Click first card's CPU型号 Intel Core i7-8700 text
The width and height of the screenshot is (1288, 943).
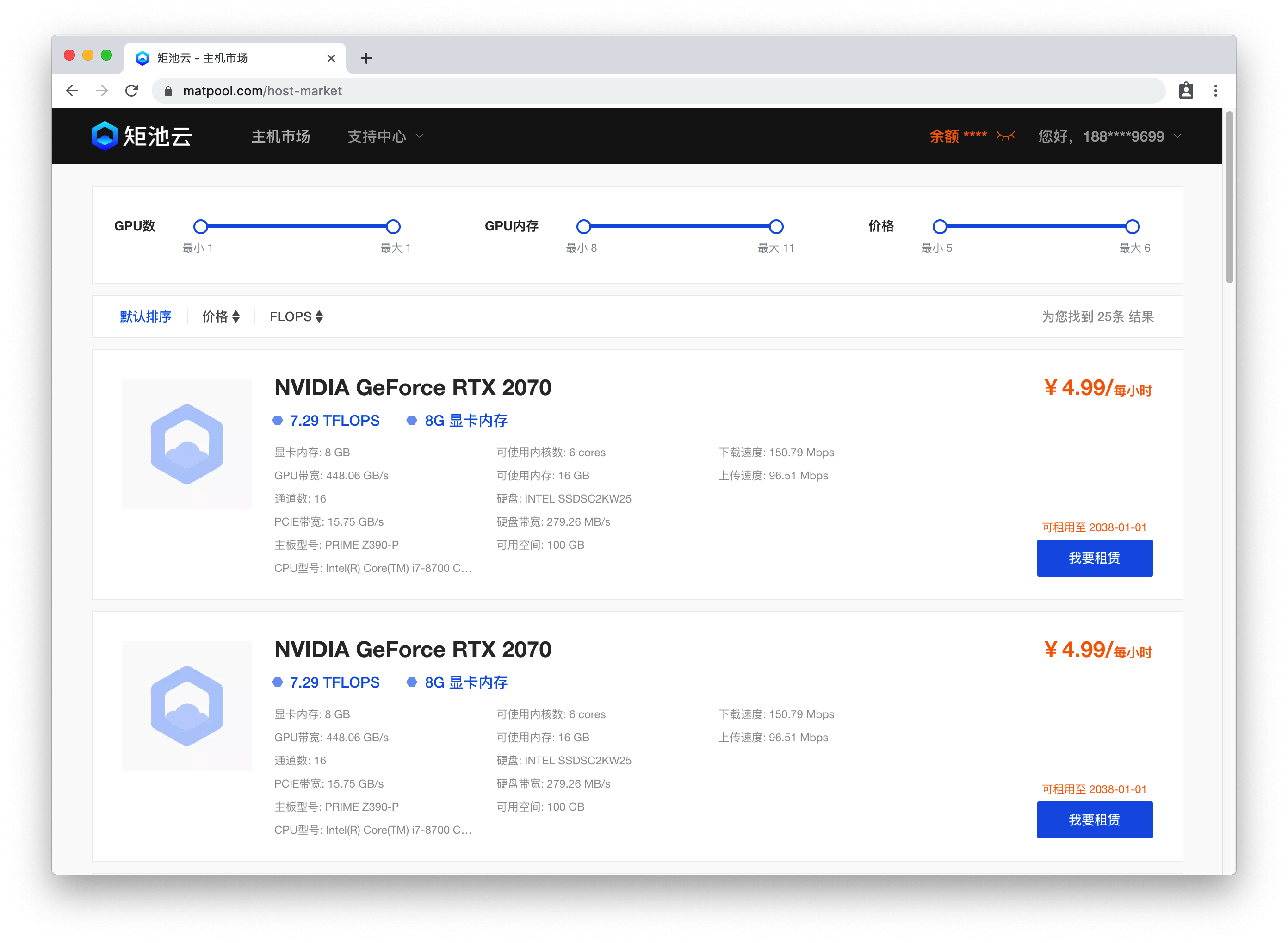pos(372,569)
